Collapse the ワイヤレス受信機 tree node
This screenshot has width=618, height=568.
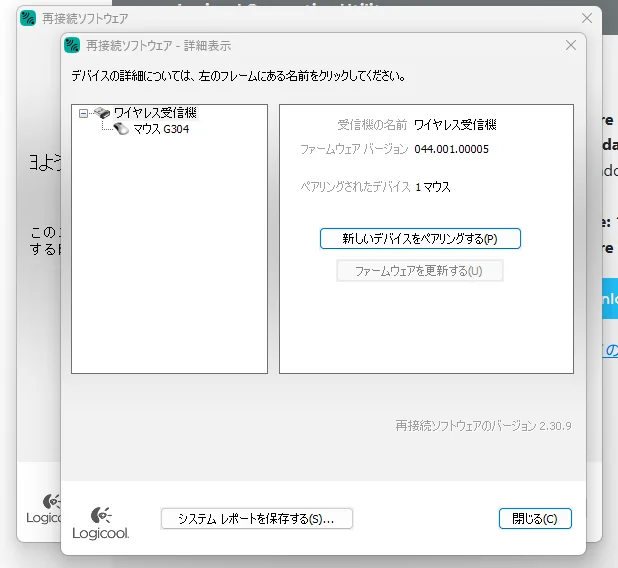click(x=83, y=114)
